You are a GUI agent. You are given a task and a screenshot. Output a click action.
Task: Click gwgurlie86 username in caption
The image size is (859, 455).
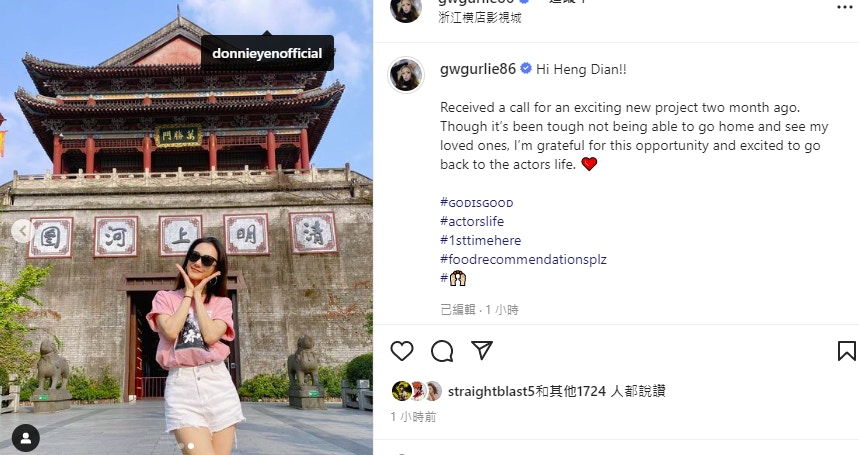(x=478, y=70)
